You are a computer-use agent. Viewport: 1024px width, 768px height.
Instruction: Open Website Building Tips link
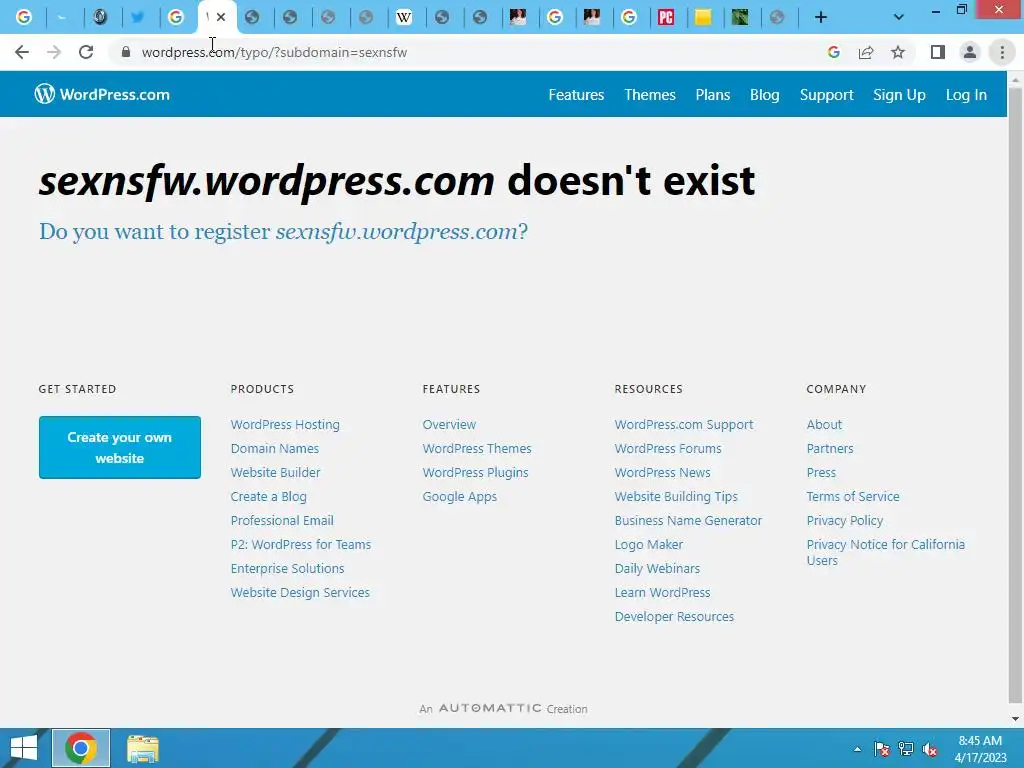coord(676,496)
